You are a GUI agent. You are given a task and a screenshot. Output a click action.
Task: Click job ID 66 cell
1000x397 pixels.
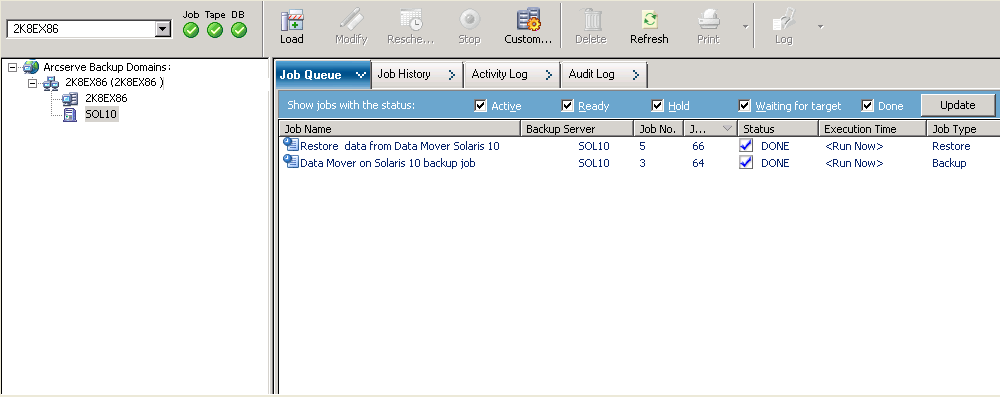(x=698, y=146)
